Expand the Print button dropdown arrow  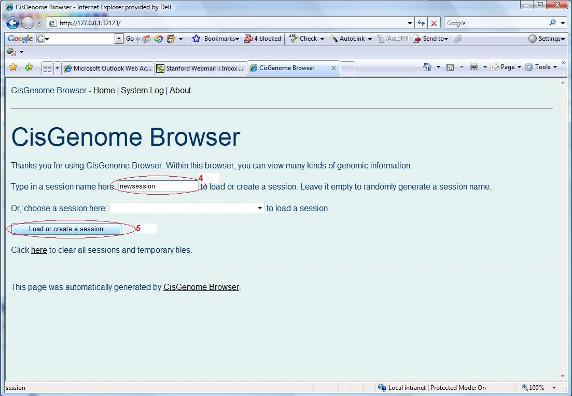pos(484,67)
